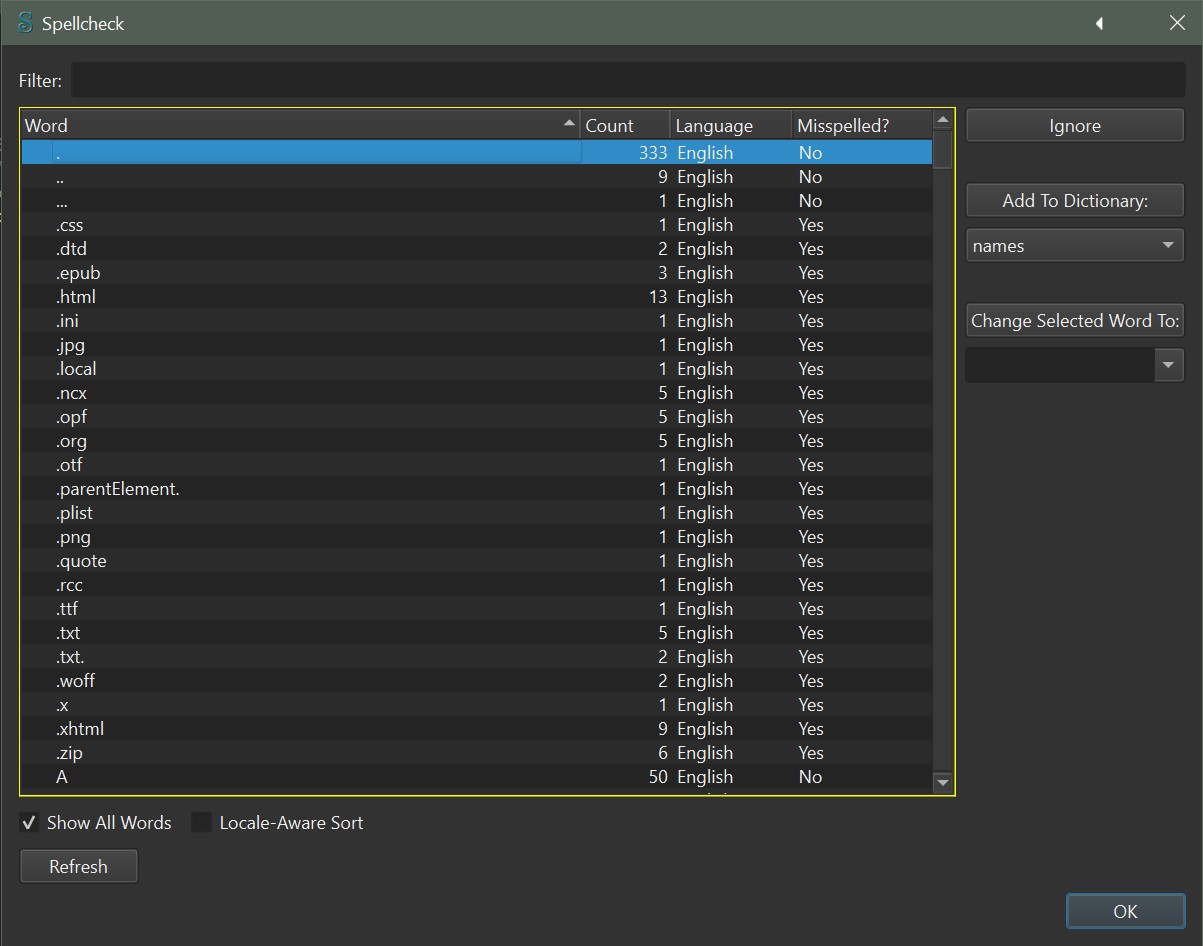Click the scrollbar up arrow of word list
The image size is (1203, 946).
pos(942,120)
